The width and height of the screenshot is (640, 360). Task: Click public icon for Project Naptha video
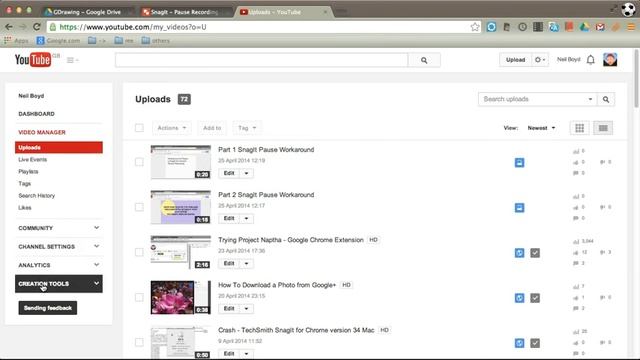(x=519, y=253)
